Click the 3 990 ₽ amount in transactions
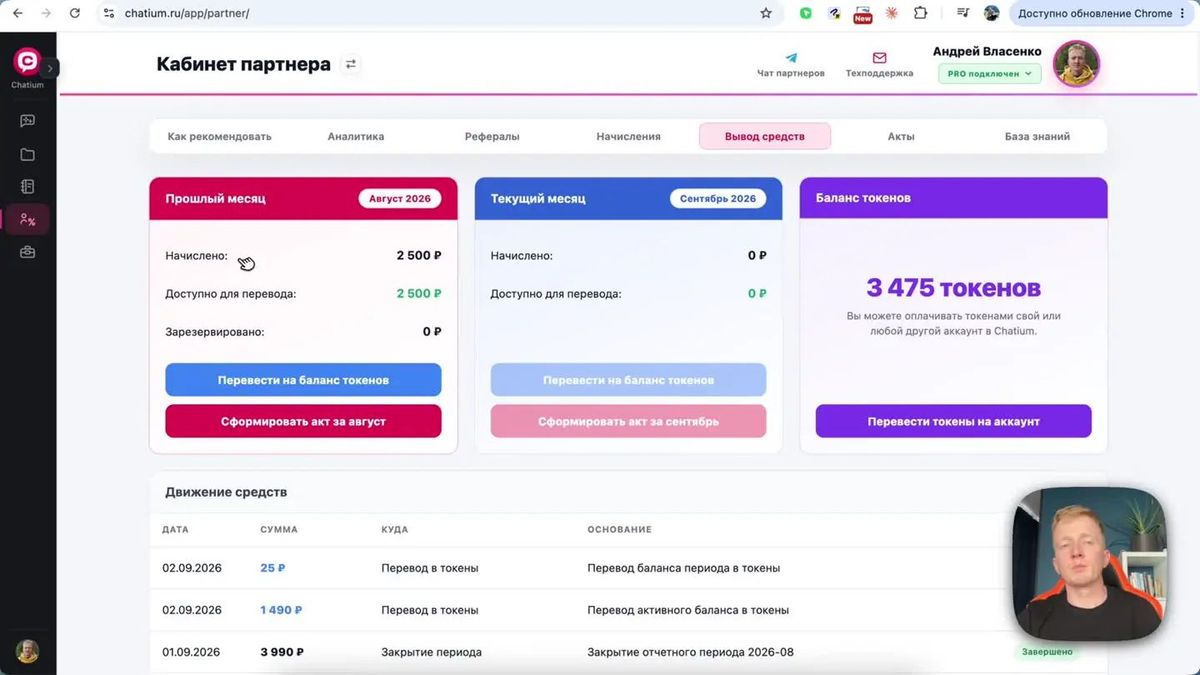This screenshot has width=1200, height=675. point(282,652)
